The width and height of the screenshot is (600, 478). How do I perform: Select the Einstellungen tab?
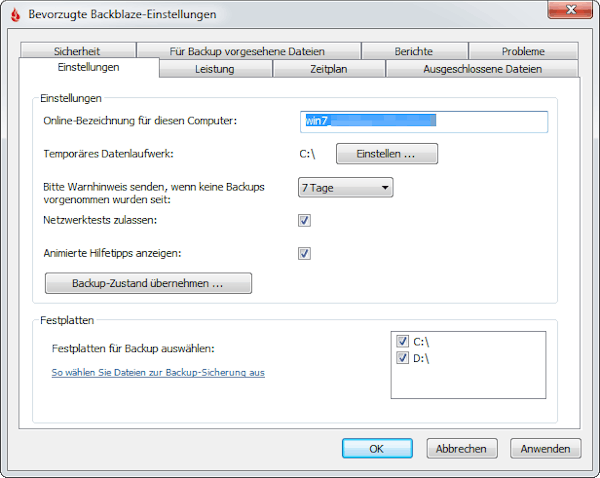pos(88,67)
